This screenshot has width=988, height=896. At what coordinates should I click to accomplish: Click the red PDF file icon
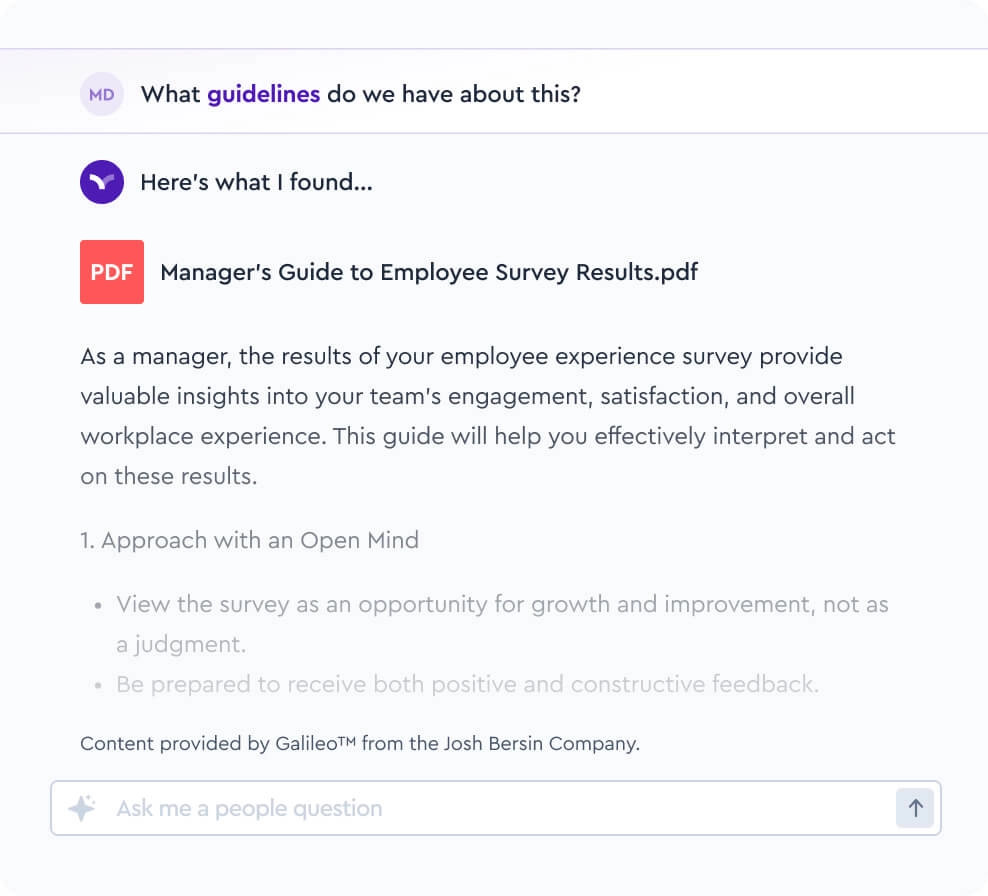coord(112,272)
